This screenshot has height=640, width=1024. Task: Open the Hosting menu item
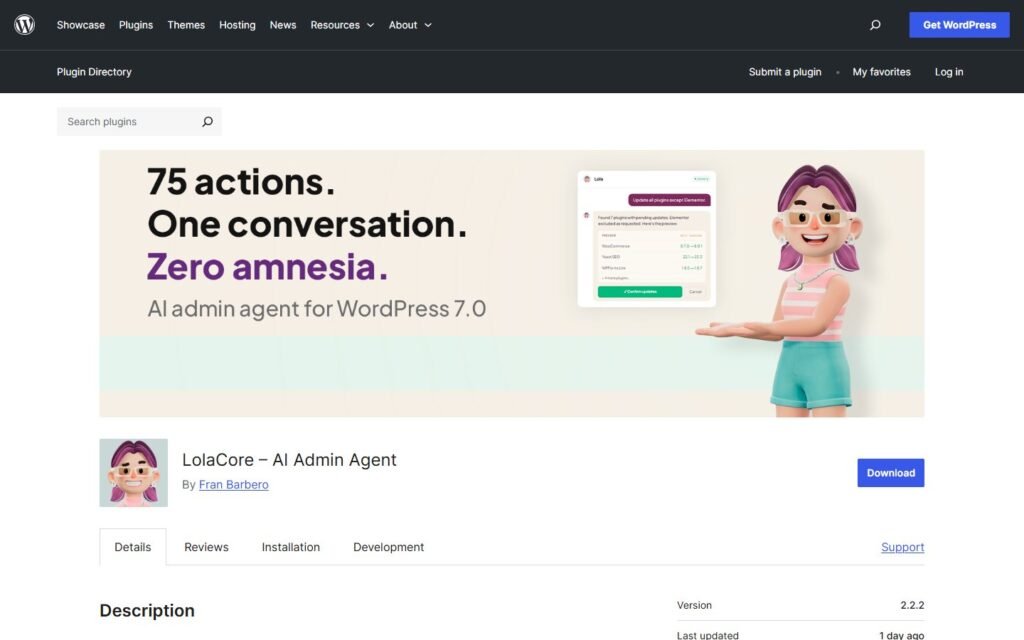(237, 25)
